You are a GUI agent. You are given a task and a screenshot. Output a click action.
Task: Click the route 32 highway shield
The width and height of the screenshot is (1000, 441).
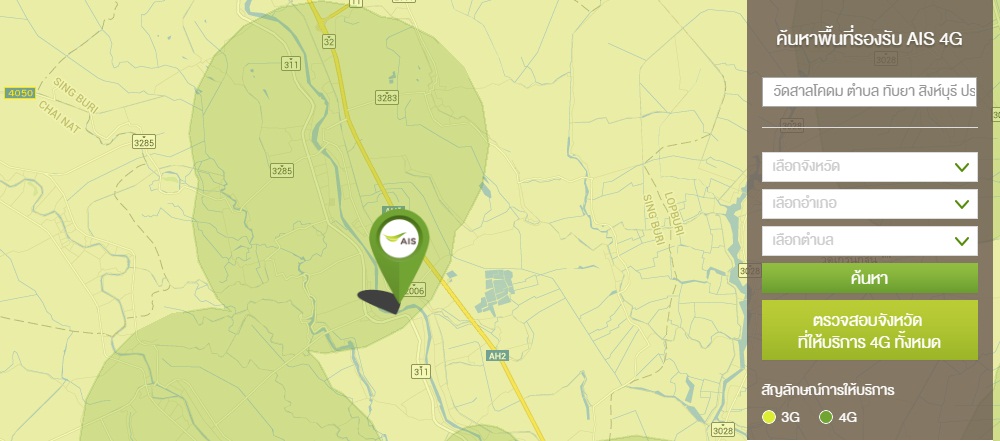[328, 42]
